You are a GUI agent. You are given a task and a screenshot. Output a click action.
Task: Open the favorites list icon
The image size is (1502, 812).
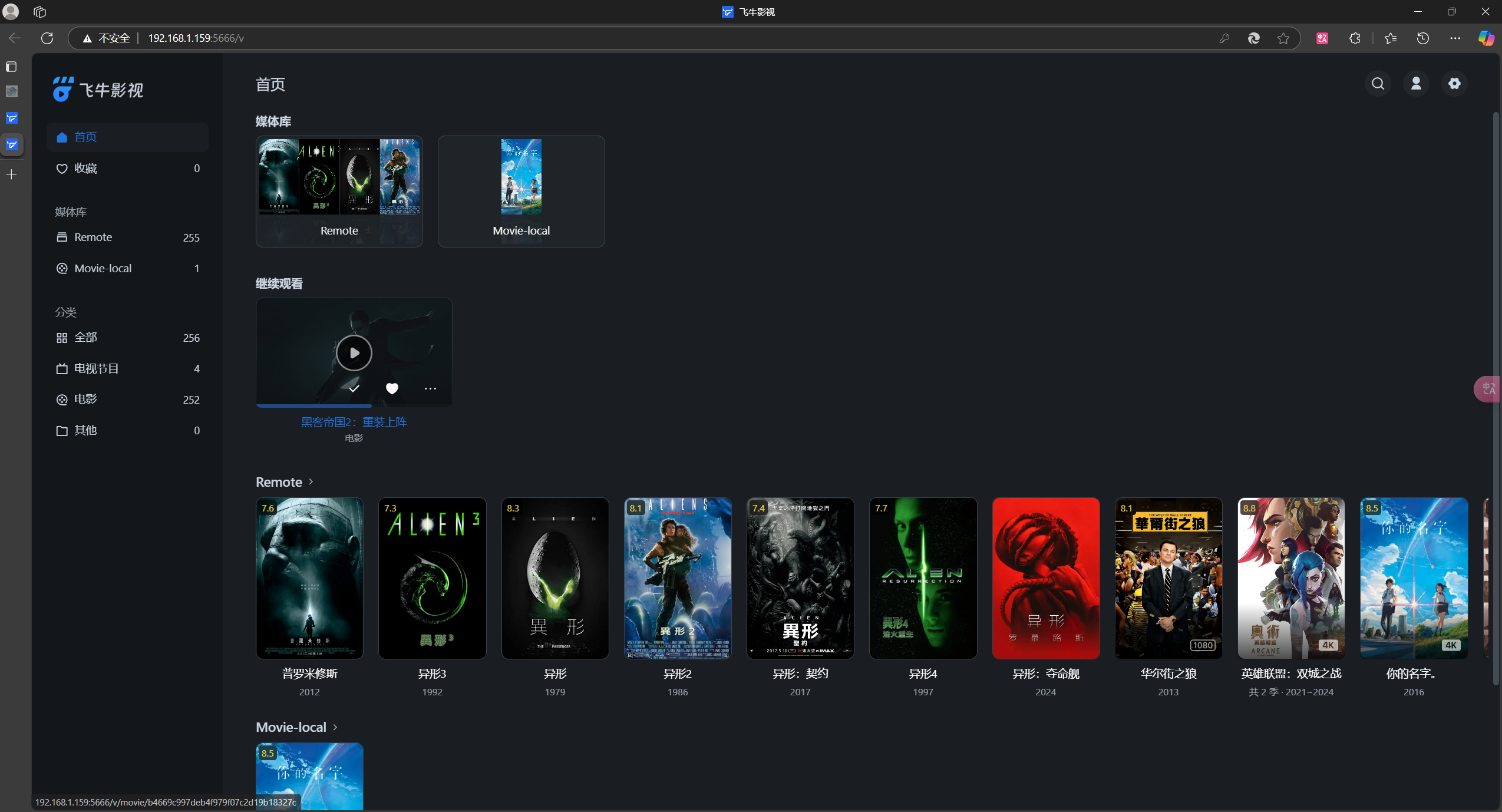pos(1390,38)
